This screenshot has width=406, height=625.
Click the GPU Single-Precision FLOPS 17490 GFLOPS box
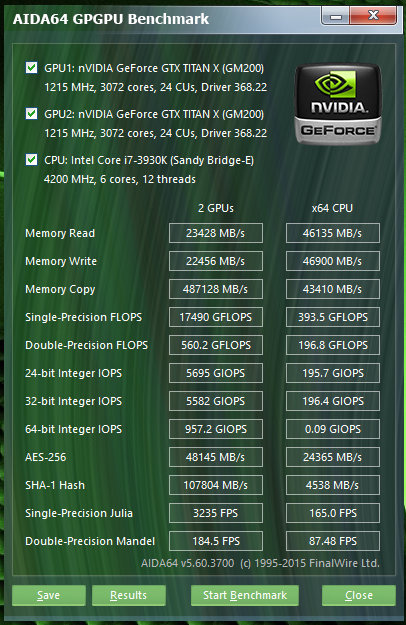click(216, 317)
